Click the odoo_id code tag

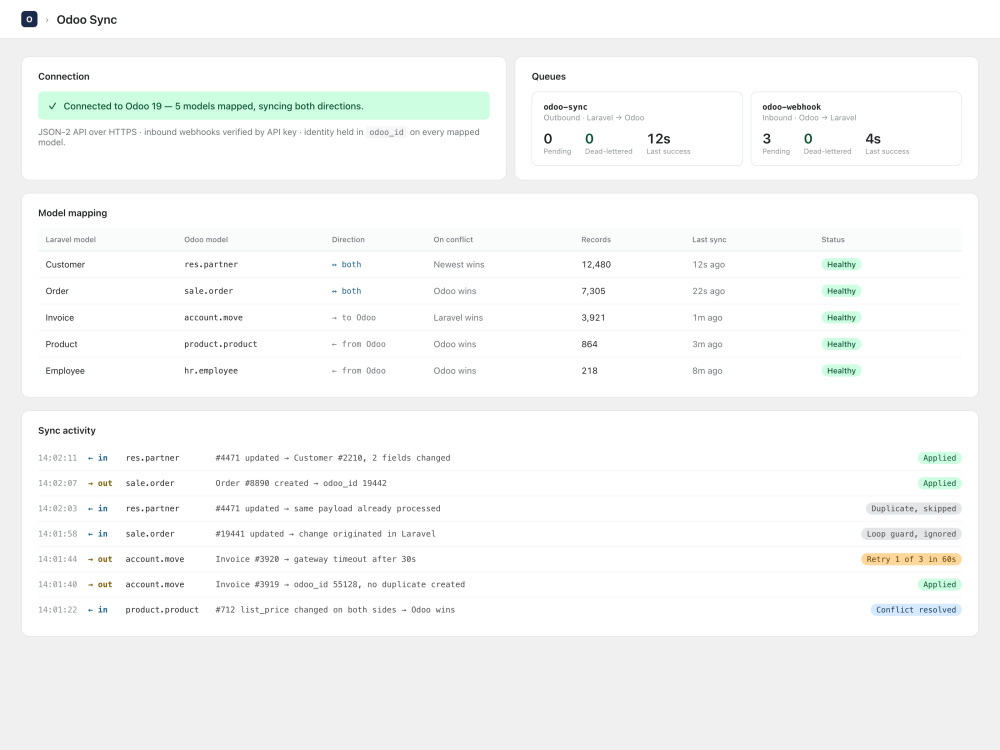(386, 132)
